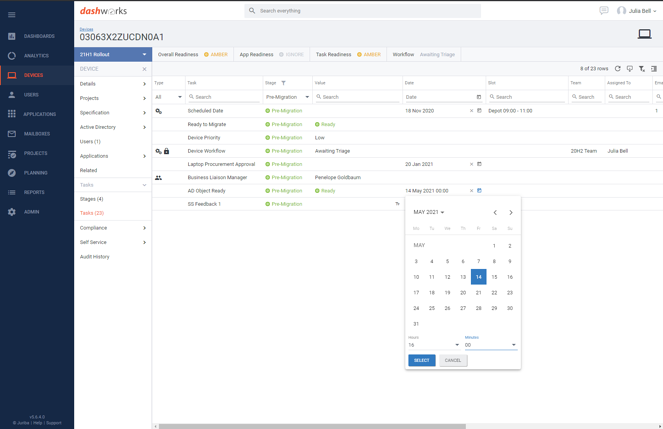The width and height of the screenshot is (663, 429).
Task: Go to next month in calendar
Action: click(510, 213)
